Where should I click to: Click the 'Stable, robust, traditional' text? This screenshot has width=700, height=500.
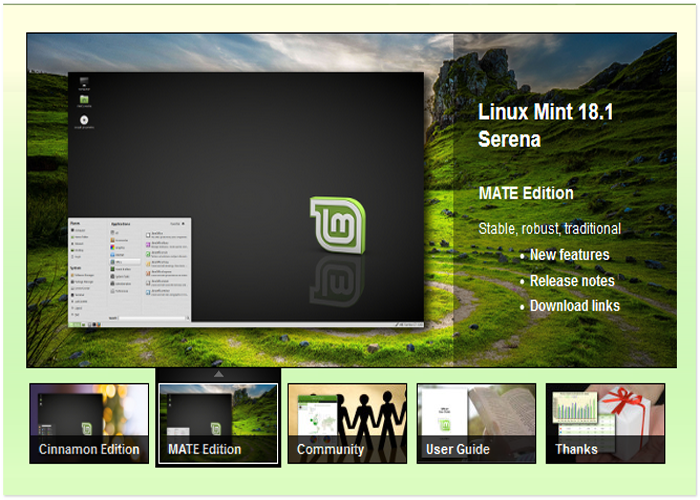(x=550, y=229)
